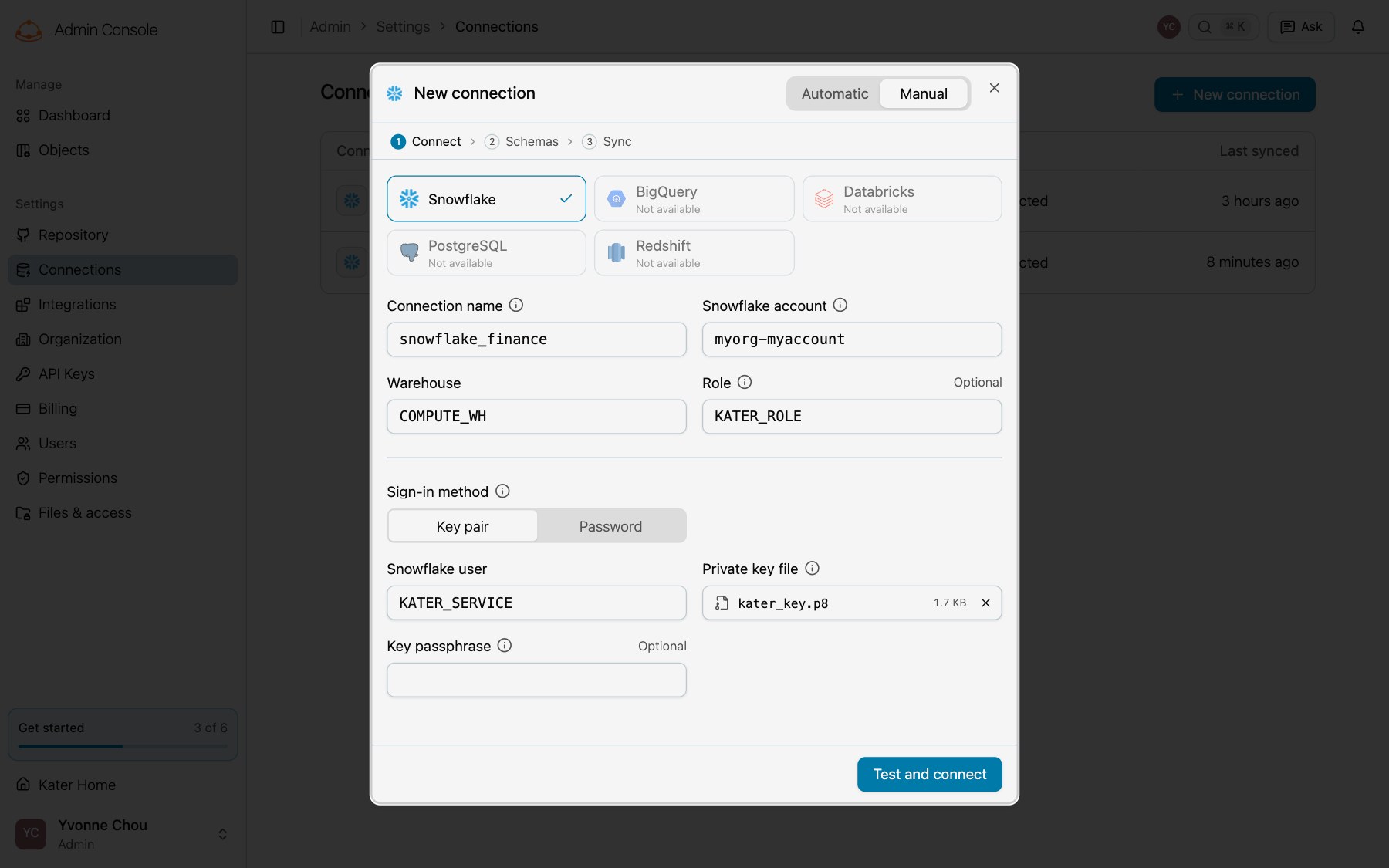Select the Redshift connector card
The width and height of the screenshot is (1389, 868).
click(694, 253)
